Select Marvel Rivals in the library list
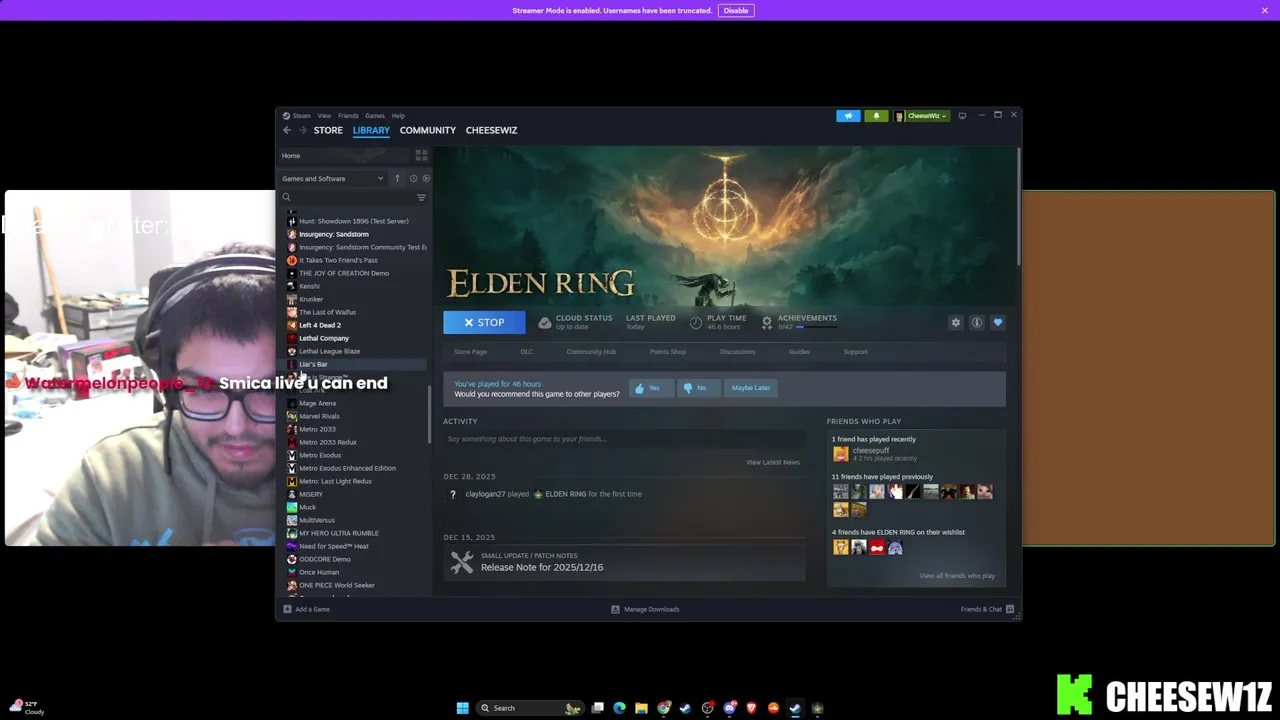This screenshot has height=720, width=1280. tap(319, 416)
